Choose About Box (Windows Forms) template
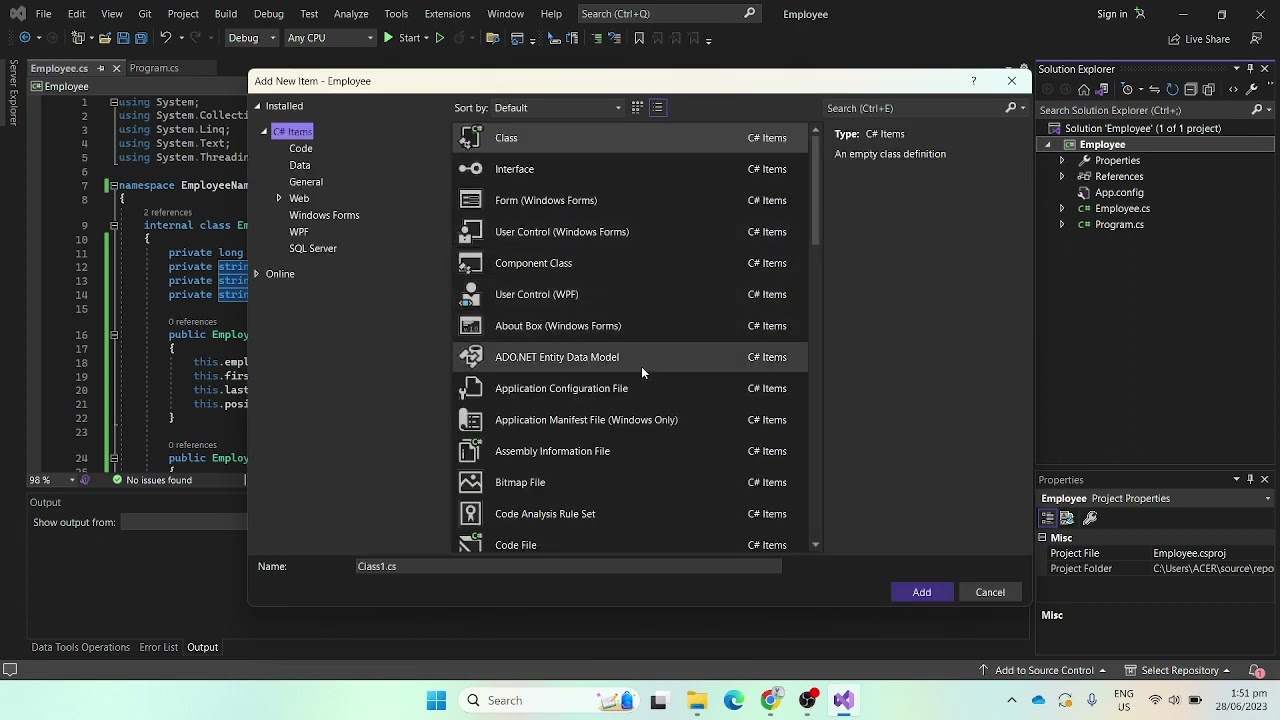 pos(630,326)
